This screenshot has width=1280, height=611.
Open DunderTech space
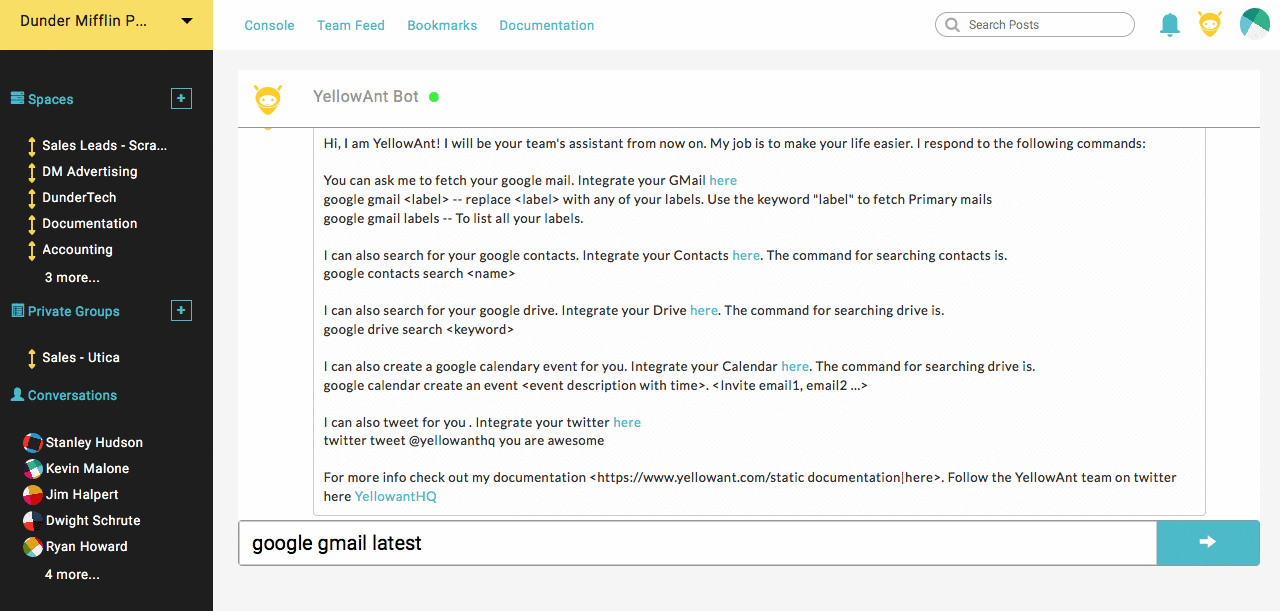[79, 197]
